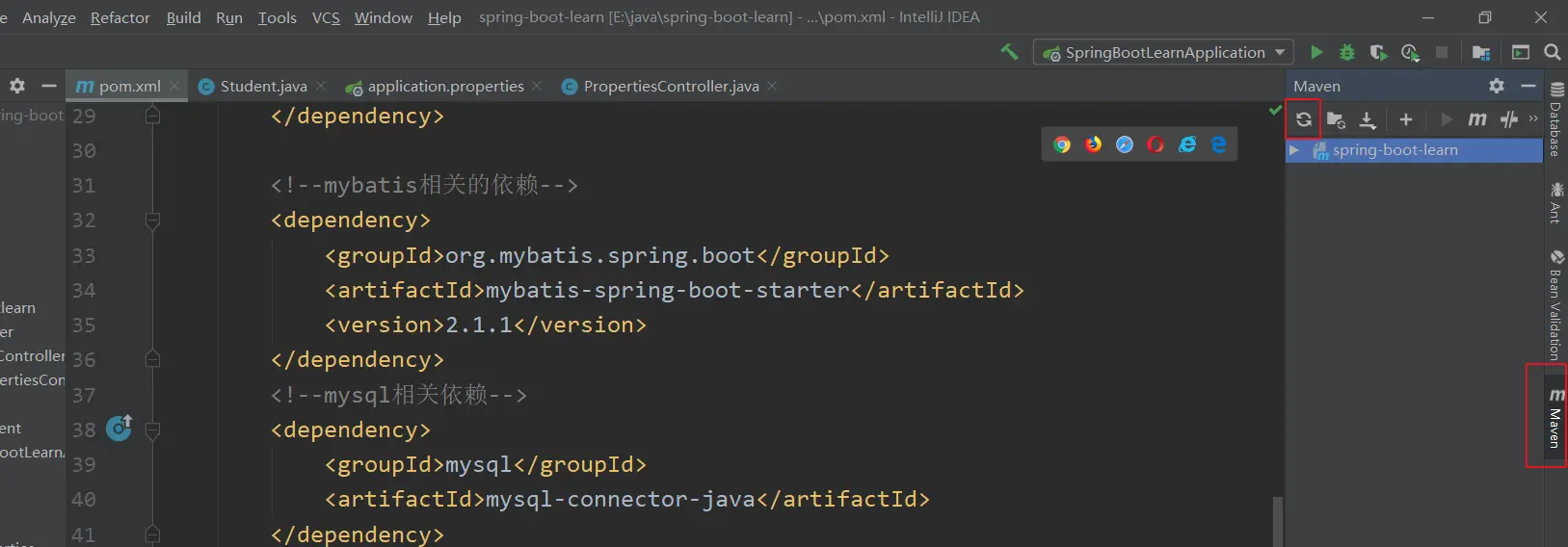Open pom.xml in Firefox browser icon

(x=1093, y=144)
